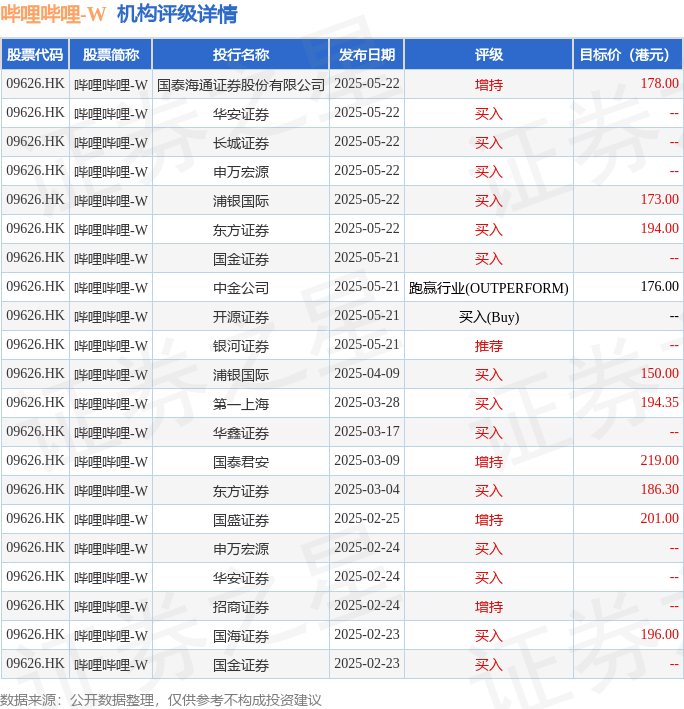
Task: Select date 2025-03-09 cell
Action: click(x=367, y=461)
